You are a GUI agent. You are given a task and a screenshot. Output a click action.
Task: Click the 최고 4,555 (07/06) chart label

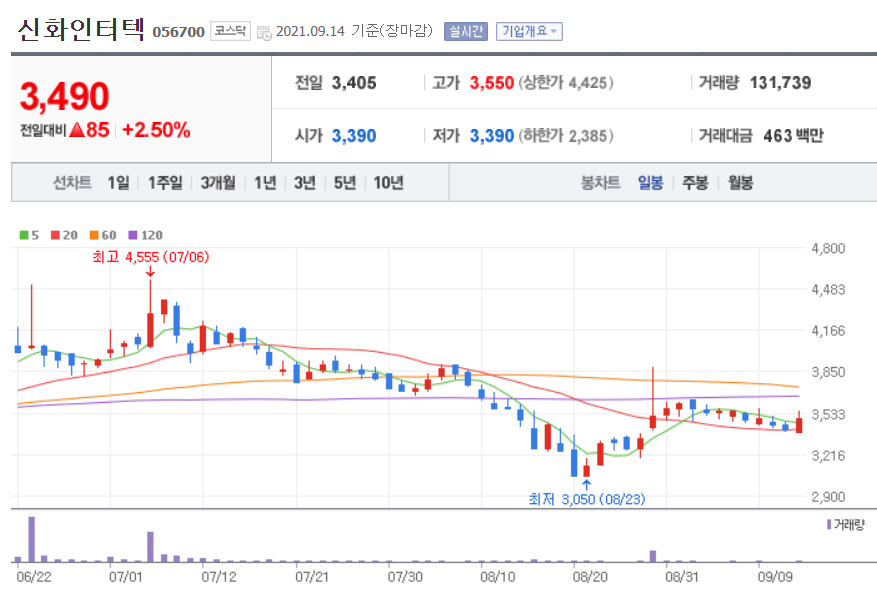(150, 257)
